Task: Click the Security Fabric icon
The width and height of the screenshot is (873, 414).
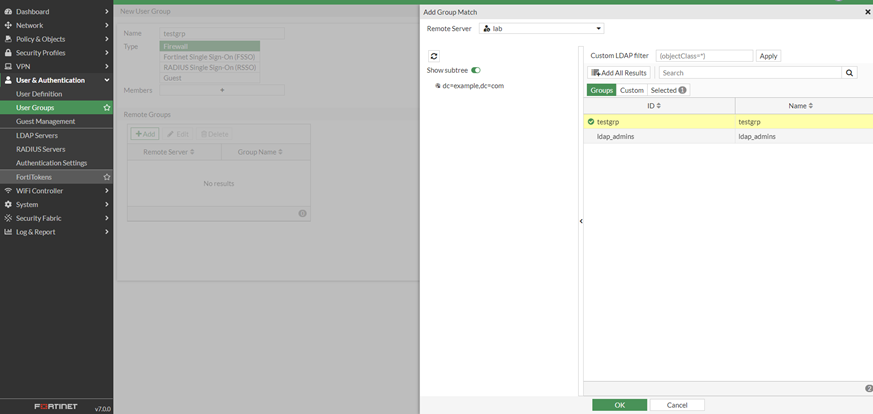Action: click(8, 218)
